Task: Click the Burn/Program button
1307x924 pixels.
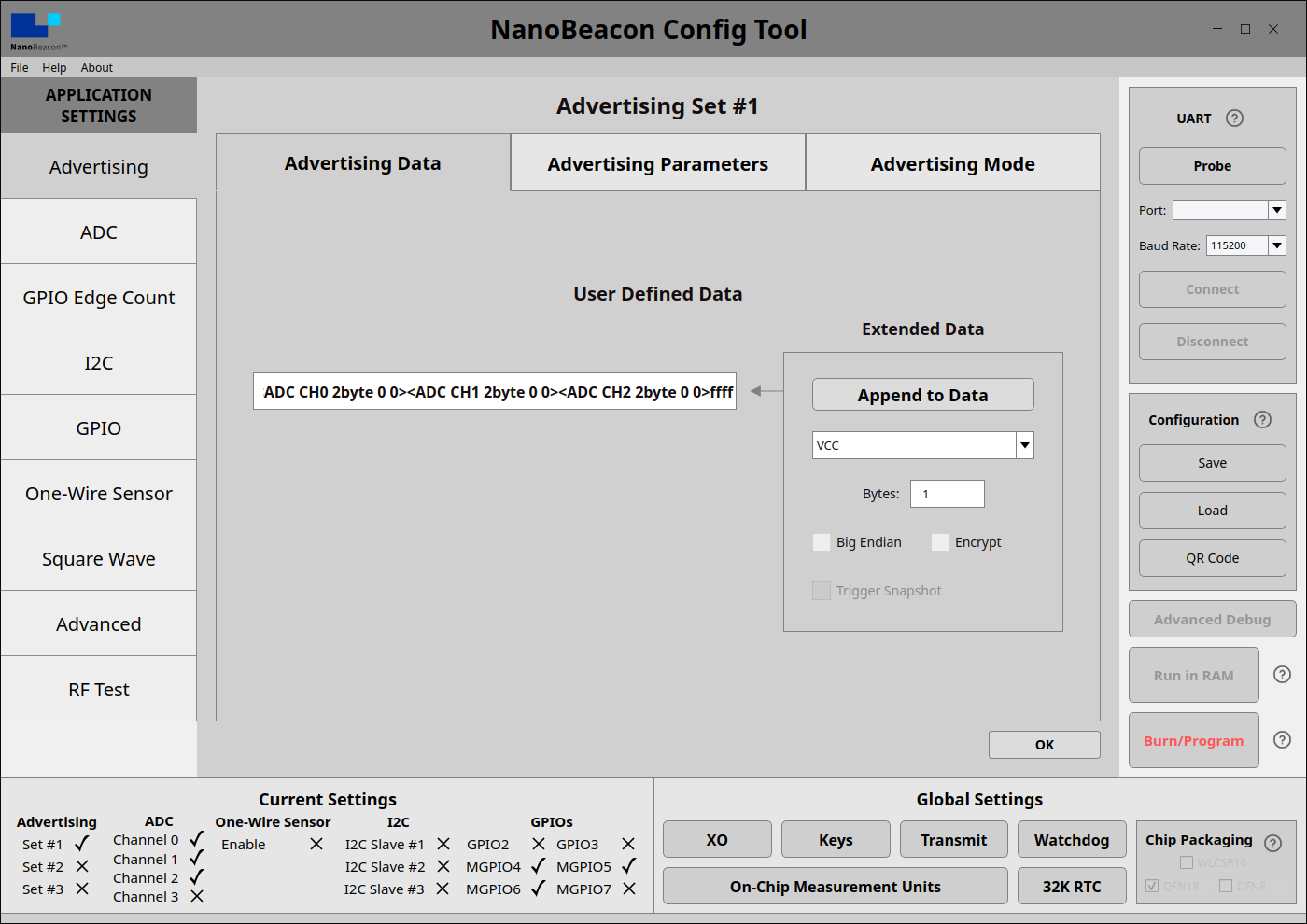Action: click(1194, 740)
